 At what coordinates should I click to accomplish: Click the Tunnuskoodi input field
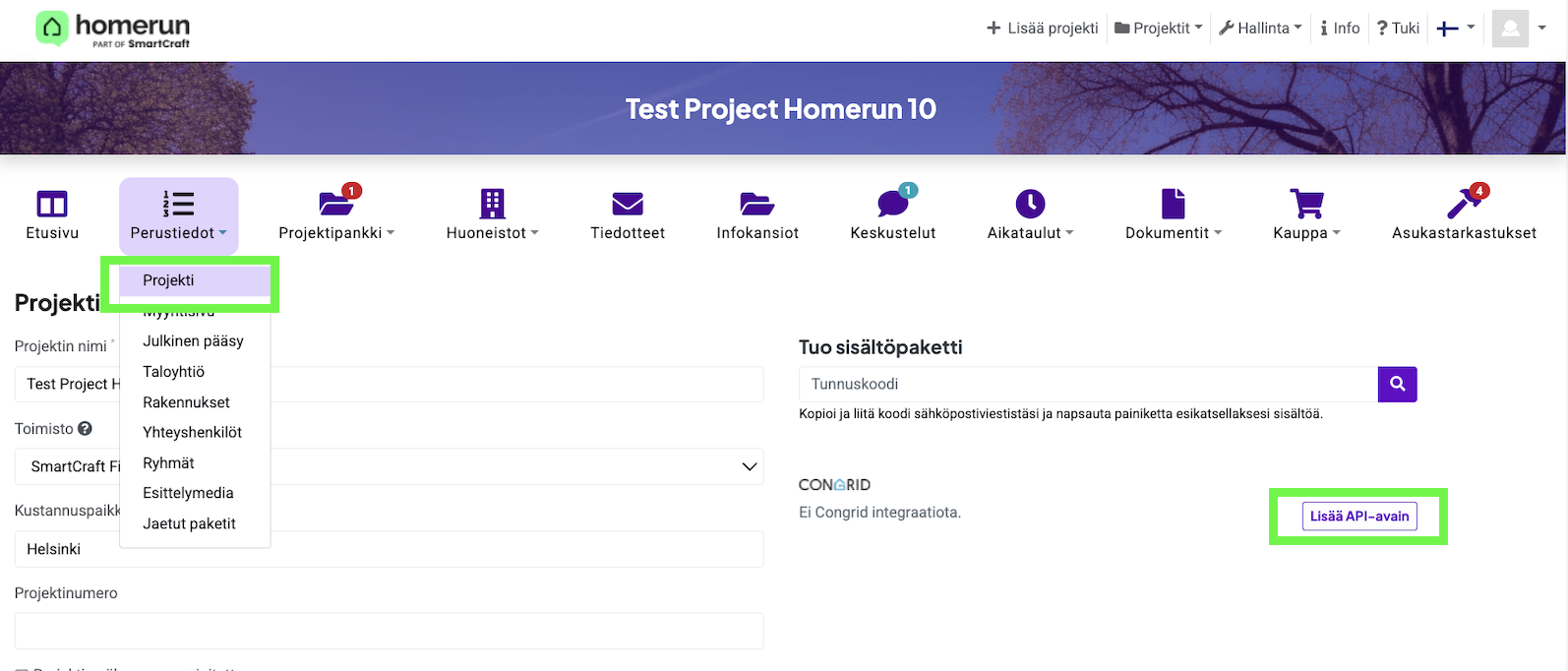[x=1088, y=384]
